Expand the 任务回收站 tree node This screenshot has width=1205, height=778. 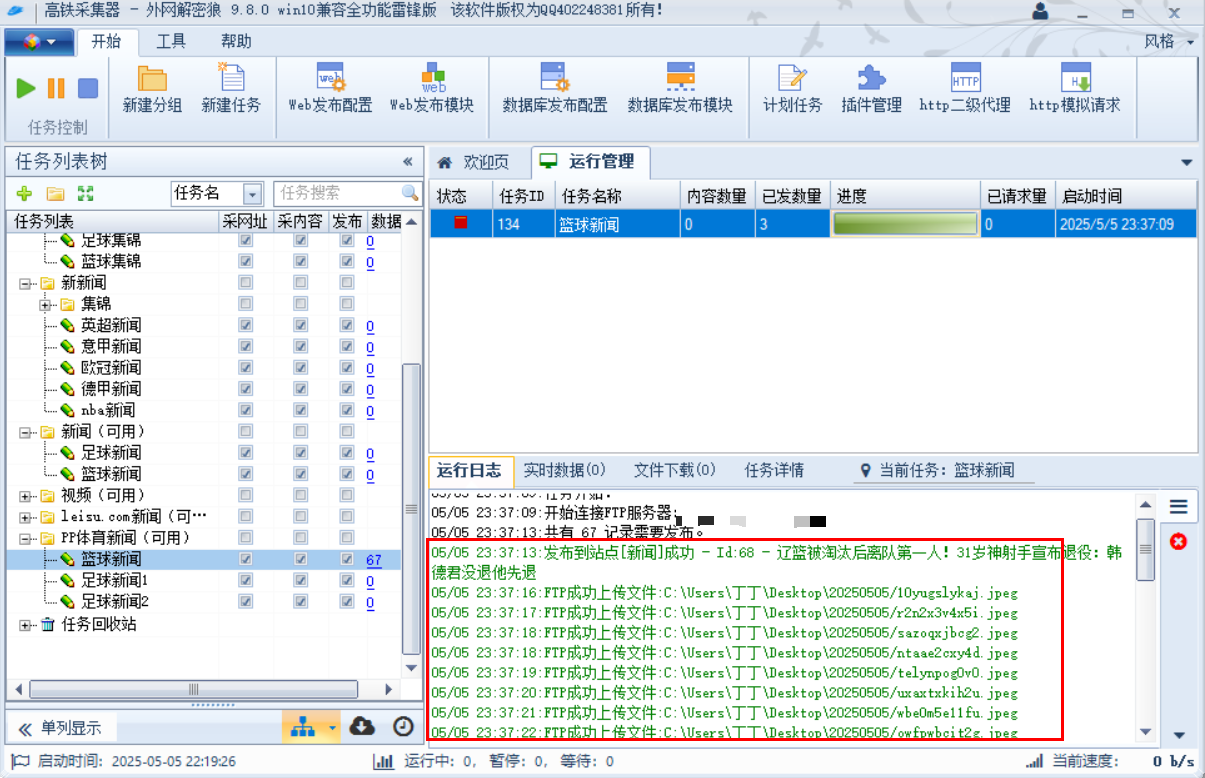(x=26, y=624)
